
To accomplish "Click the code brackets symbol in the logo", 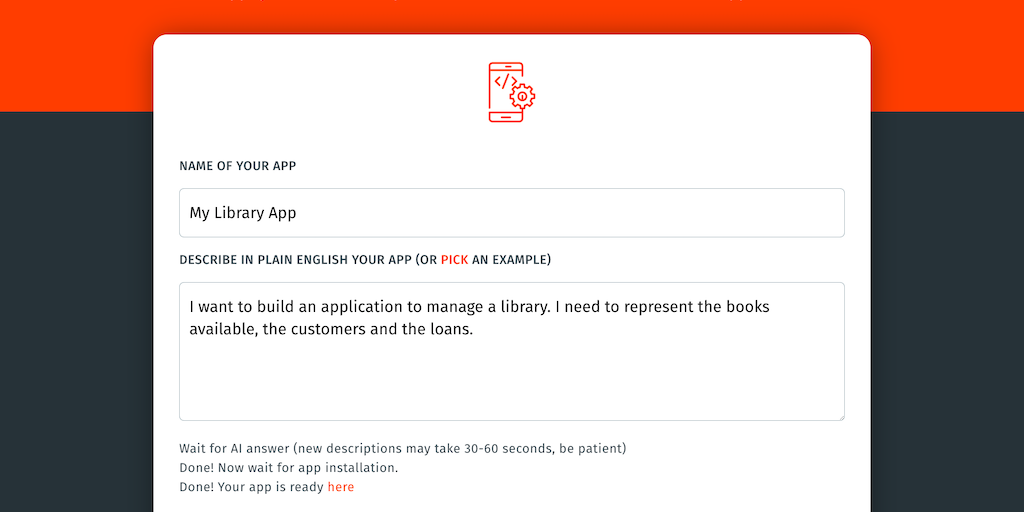I will (505, 80).
